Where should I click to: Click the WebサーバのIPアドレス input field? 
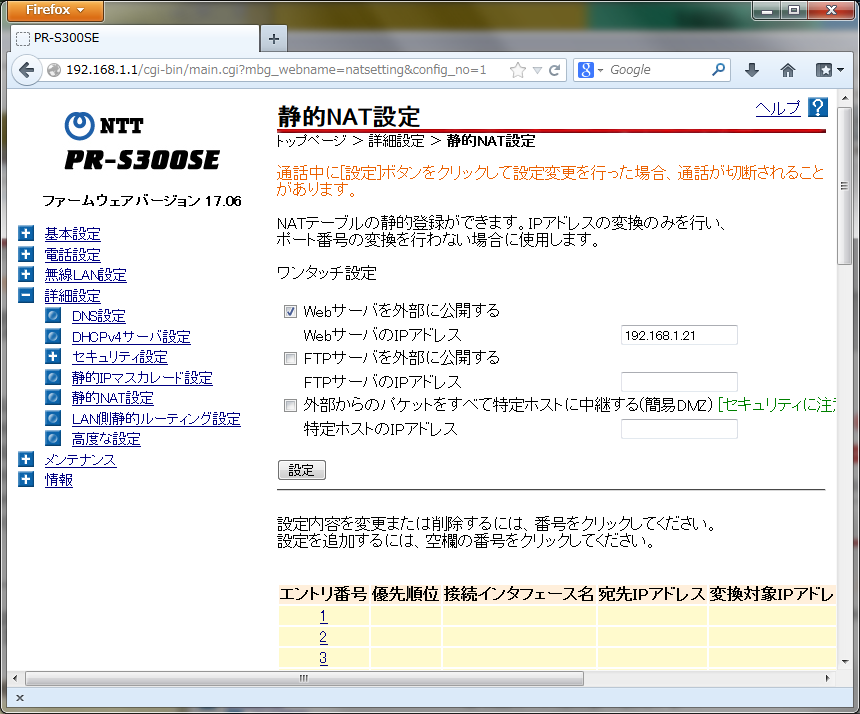[679, 335]
